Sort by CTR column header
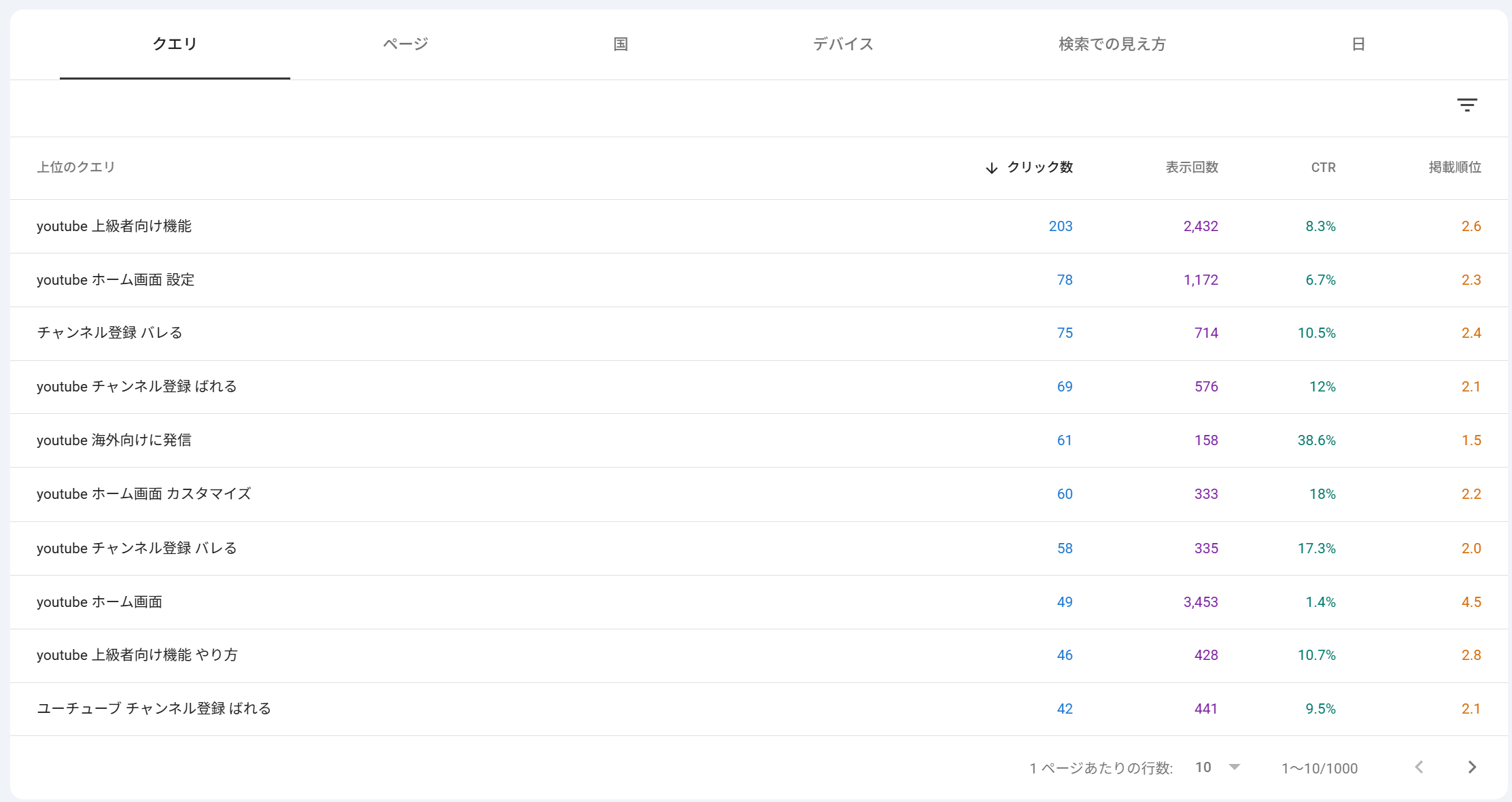This screenshot has width=1512, height=802. click(x=1323, y=167)
